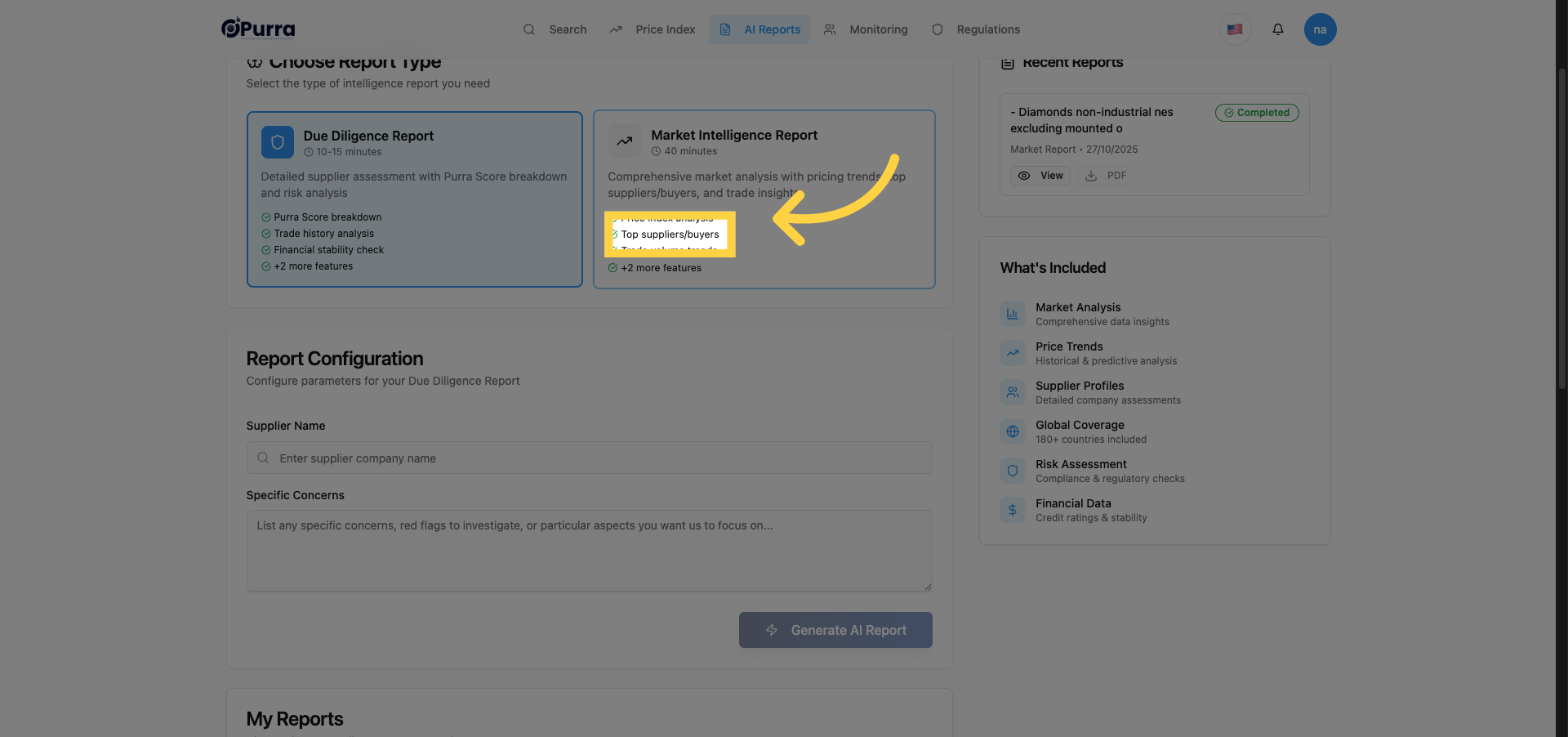Click the Due Diligence shield icon
This screenshot has height=737, width=1568.
[x=278, y=142]
